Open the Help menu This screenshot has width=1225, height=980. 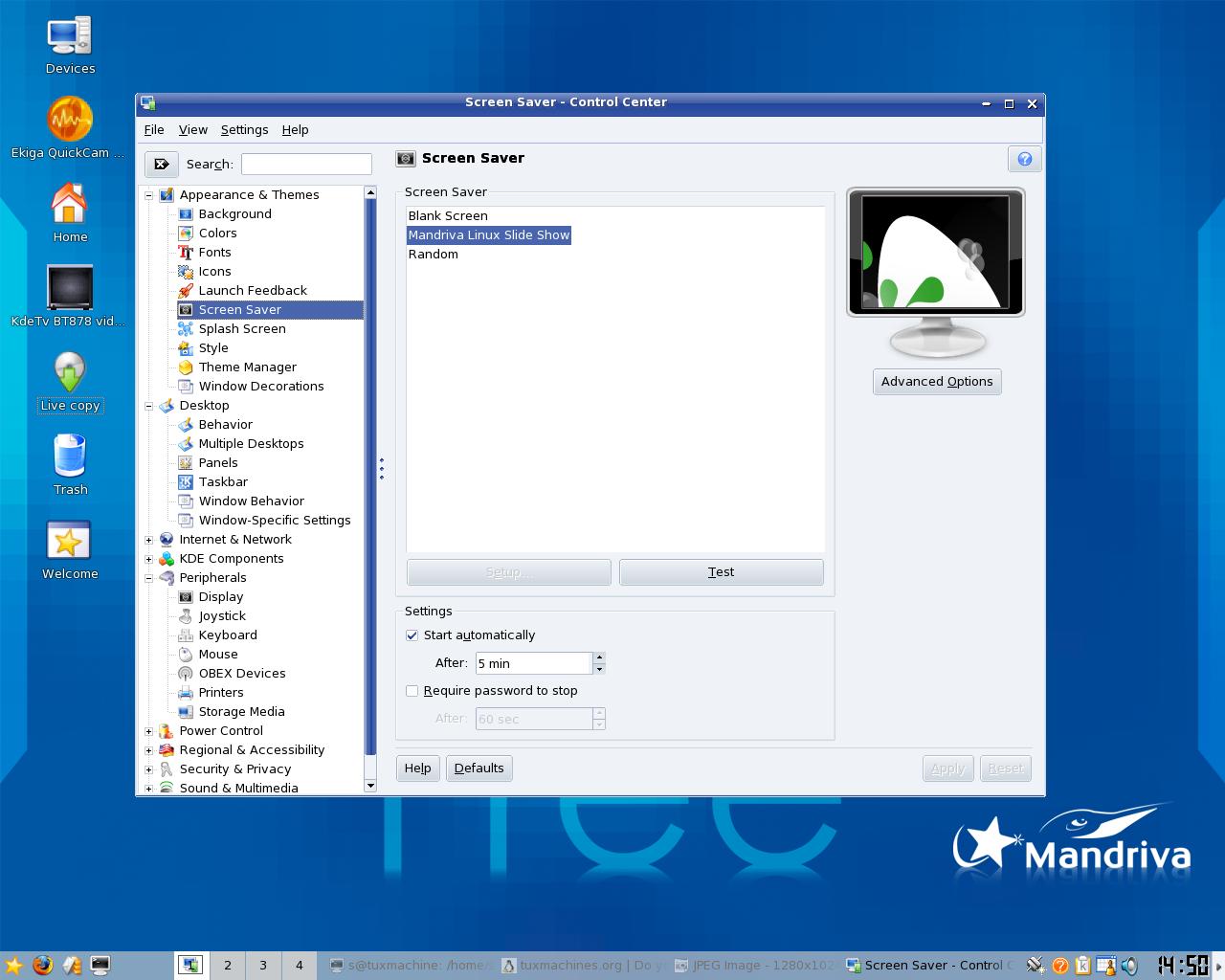point(295,129)
